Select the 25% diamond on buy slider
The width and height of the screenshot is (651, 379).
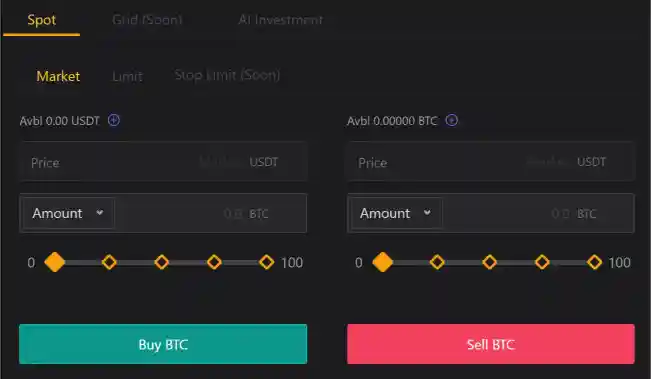pyautogui.click(x=109, y=262)
